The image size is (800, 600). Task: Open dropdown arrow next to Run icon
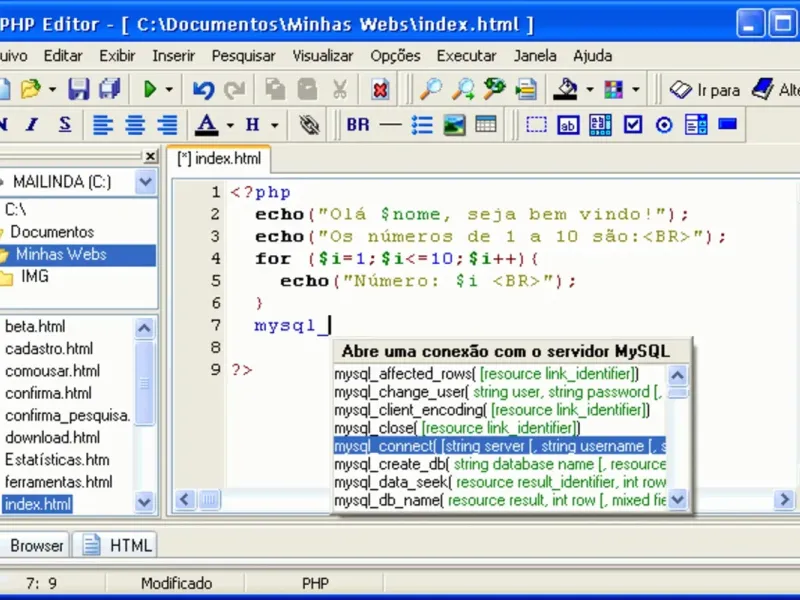169,90
